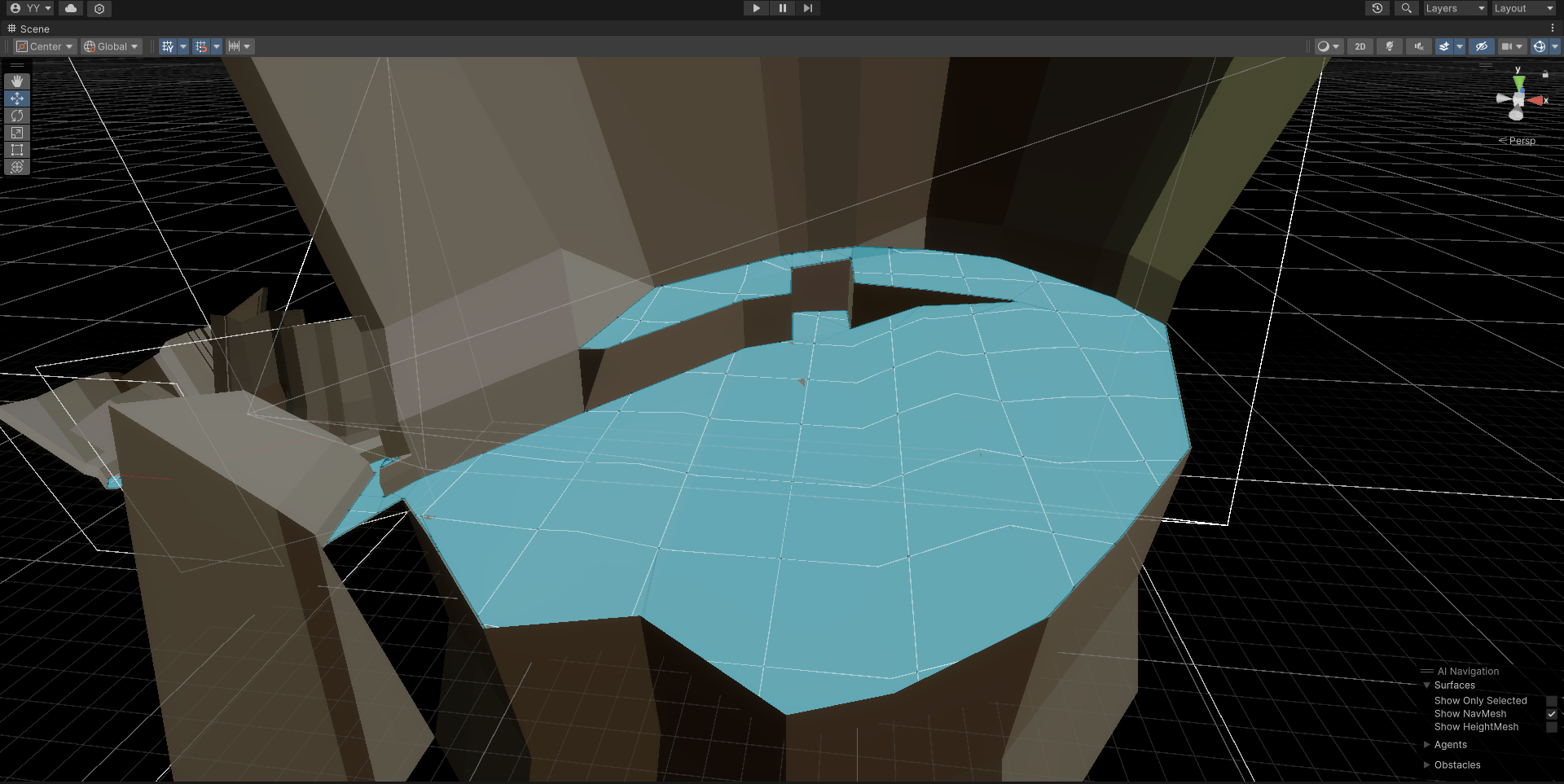Expand the Agents section

pyautogui.click(x=1427, y=744)
